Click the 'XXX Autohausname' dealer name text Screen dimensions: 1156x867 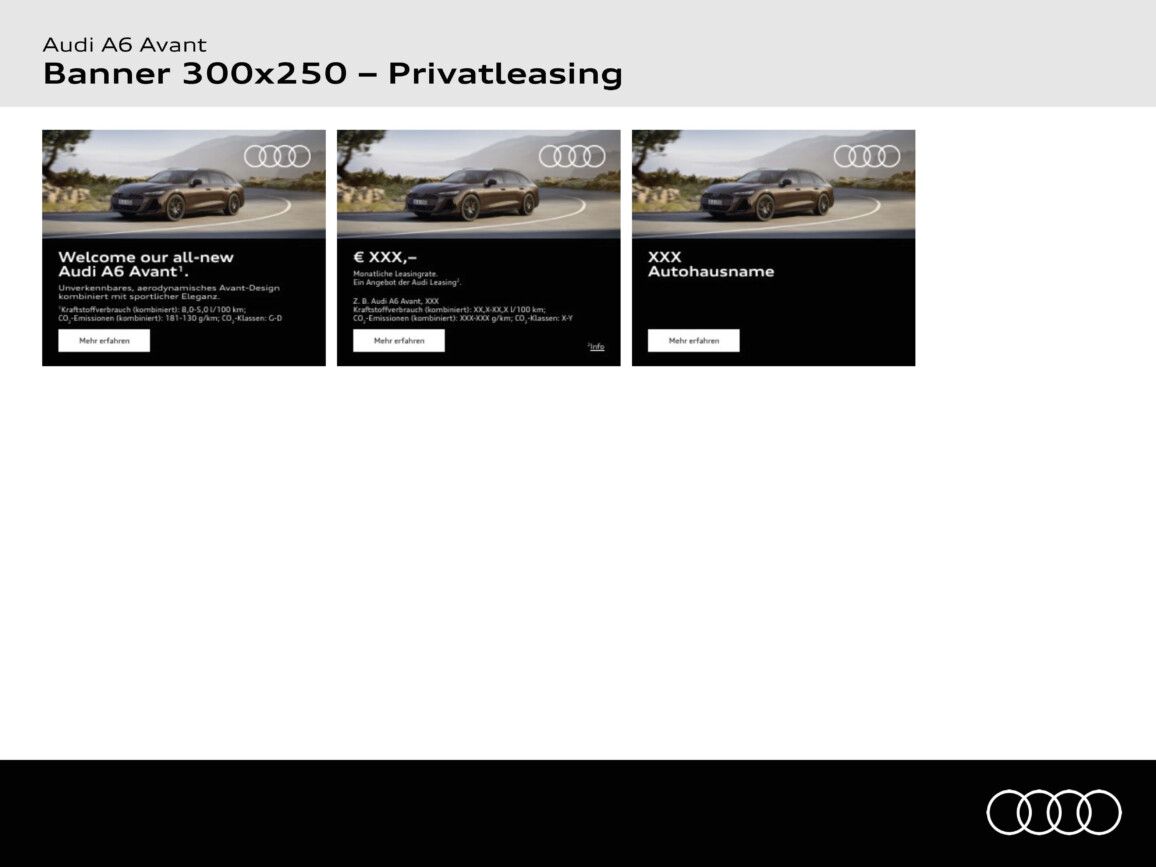(710, 264)
